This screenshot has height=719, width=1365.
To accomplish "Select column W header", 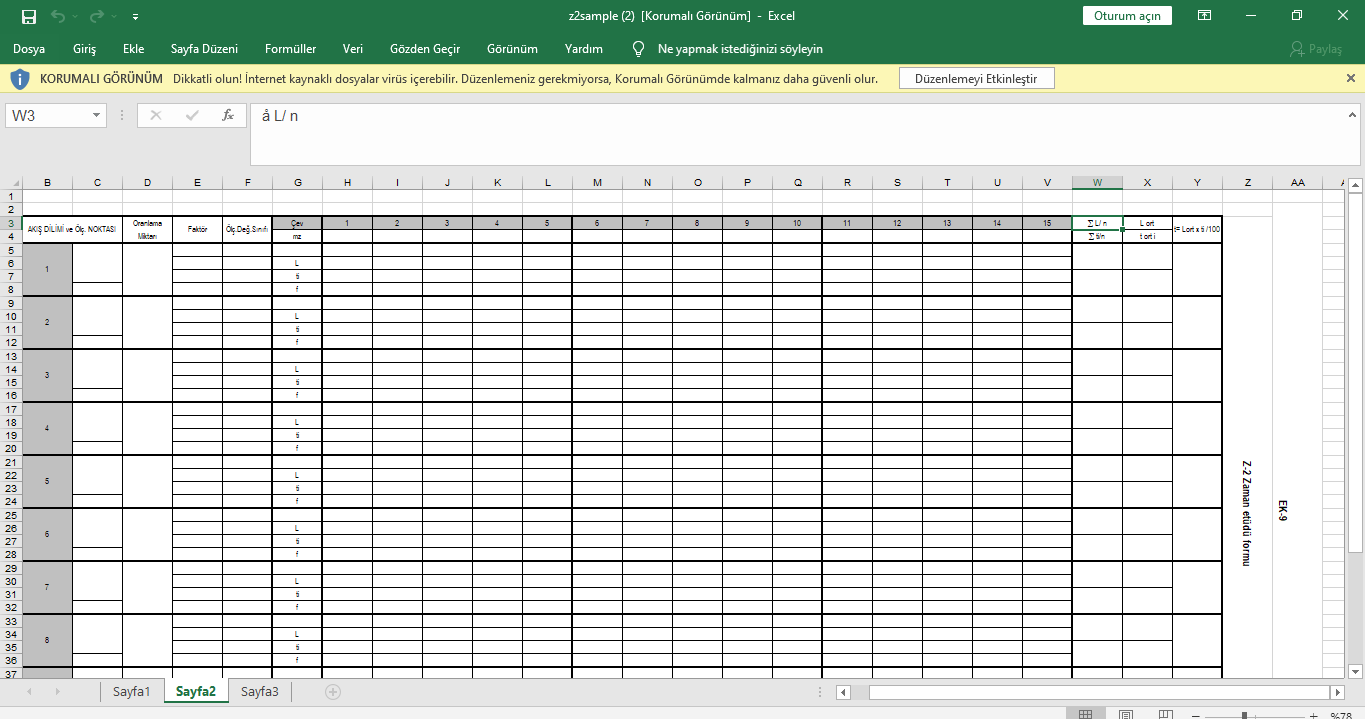I will pyautogui.click(x=1097, y=182).
